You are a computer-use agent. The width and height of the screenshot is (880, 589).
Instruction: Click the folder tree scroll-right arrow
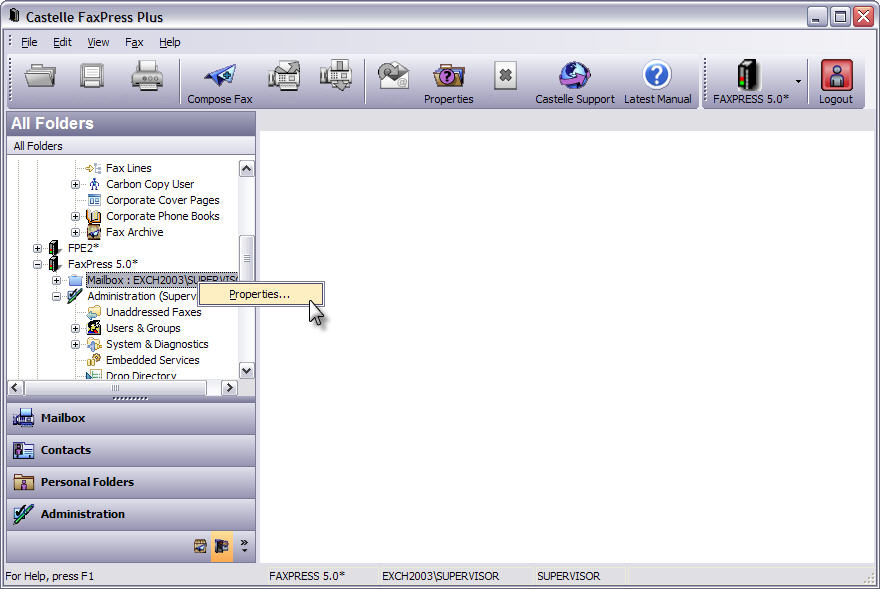tap(229, 387)
